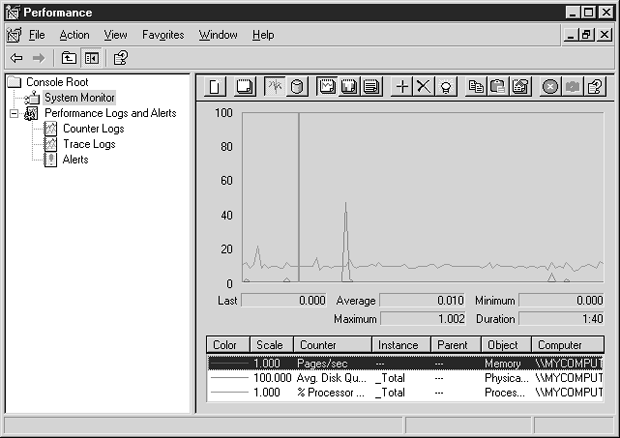Select Trace Logs in the tree
The height and width of the screenshot is (438, 620).
tap(89, 144)
